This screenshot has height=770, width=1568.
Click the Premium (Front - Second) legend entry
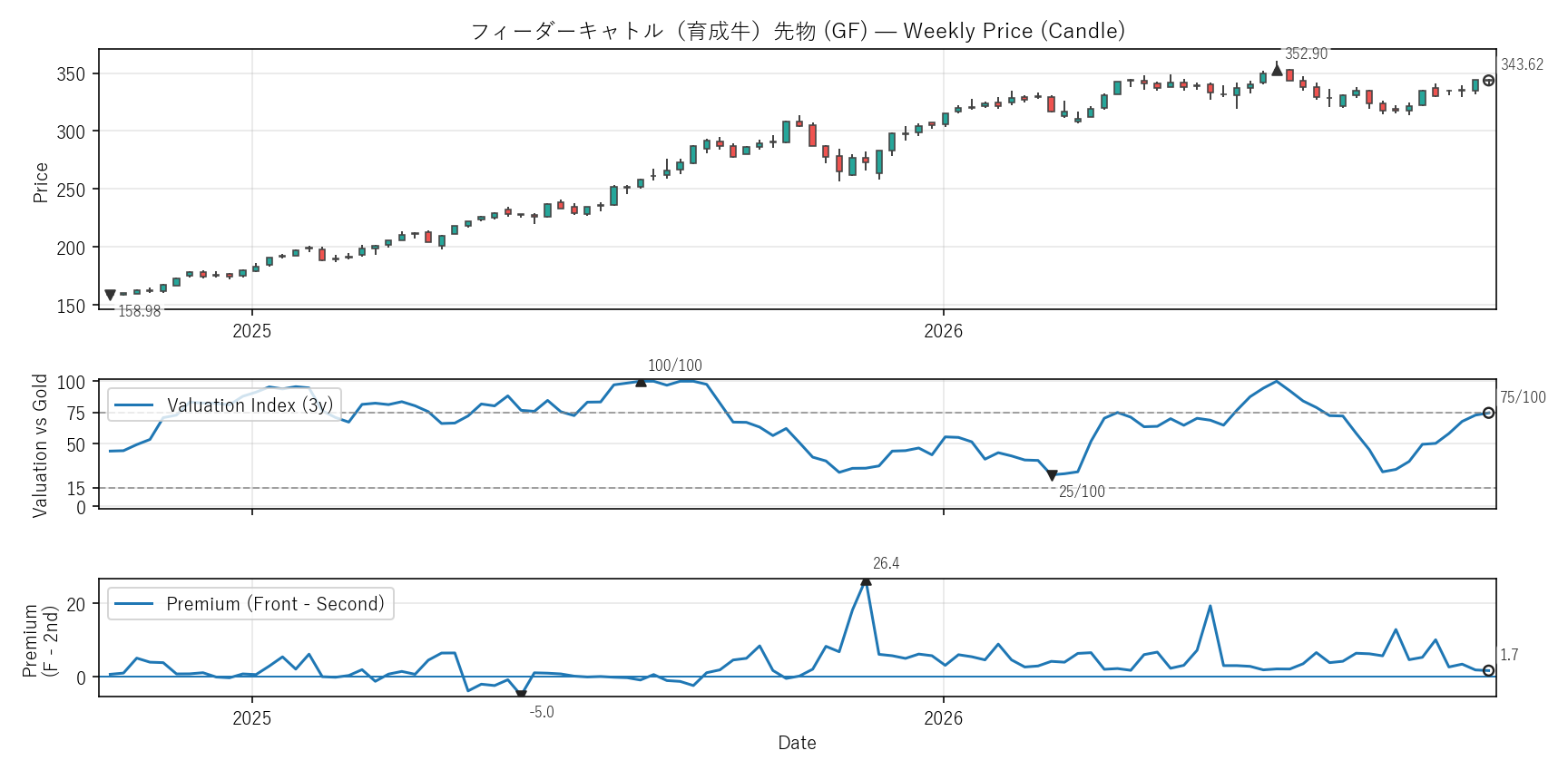250,604
